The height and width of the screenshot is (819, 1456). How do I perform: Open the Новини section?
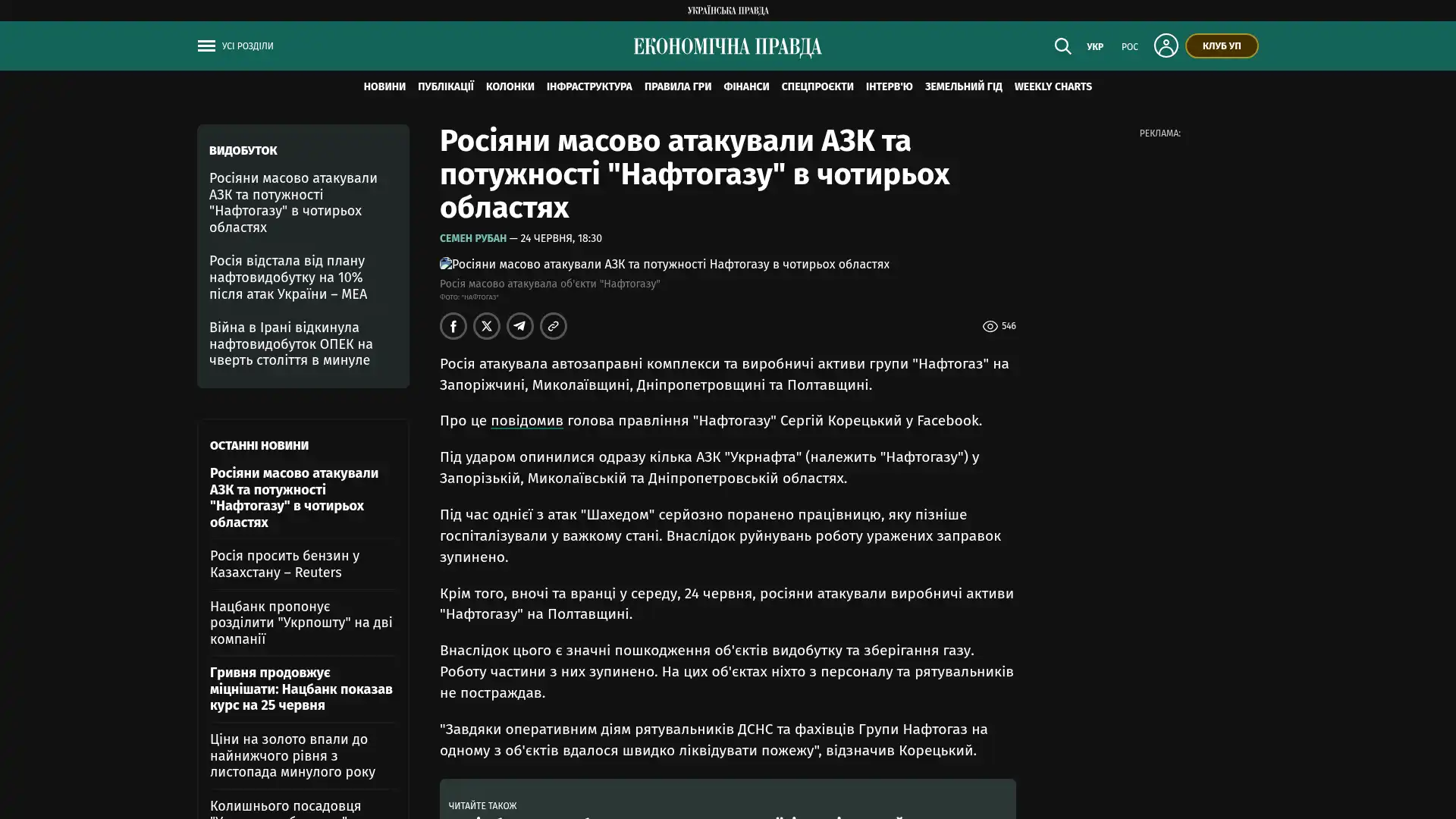pyautogui.click(x=384, y=87)
